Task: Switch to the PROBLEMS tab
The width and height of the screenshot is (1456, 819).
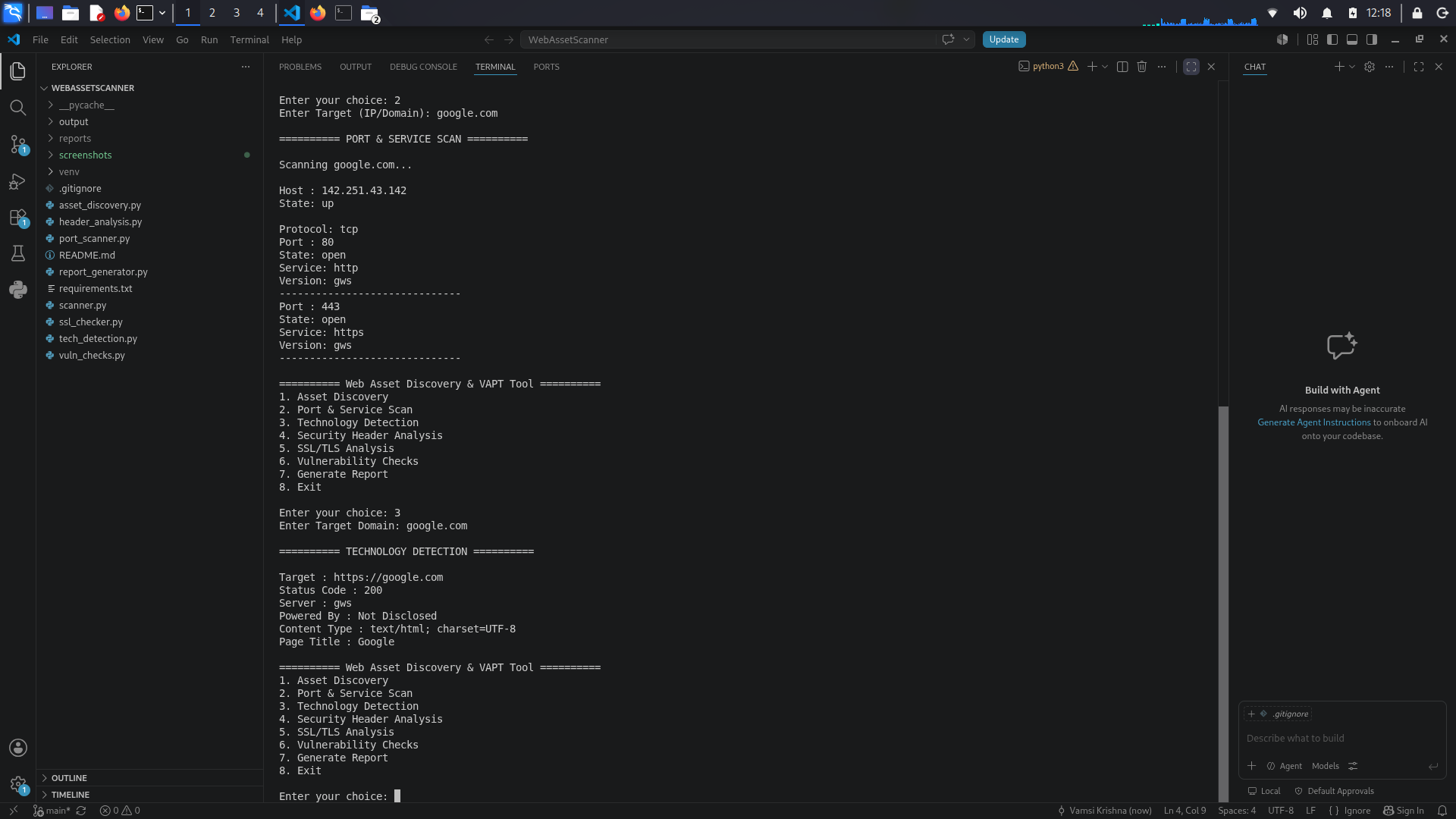Action: tap(300, 67)
